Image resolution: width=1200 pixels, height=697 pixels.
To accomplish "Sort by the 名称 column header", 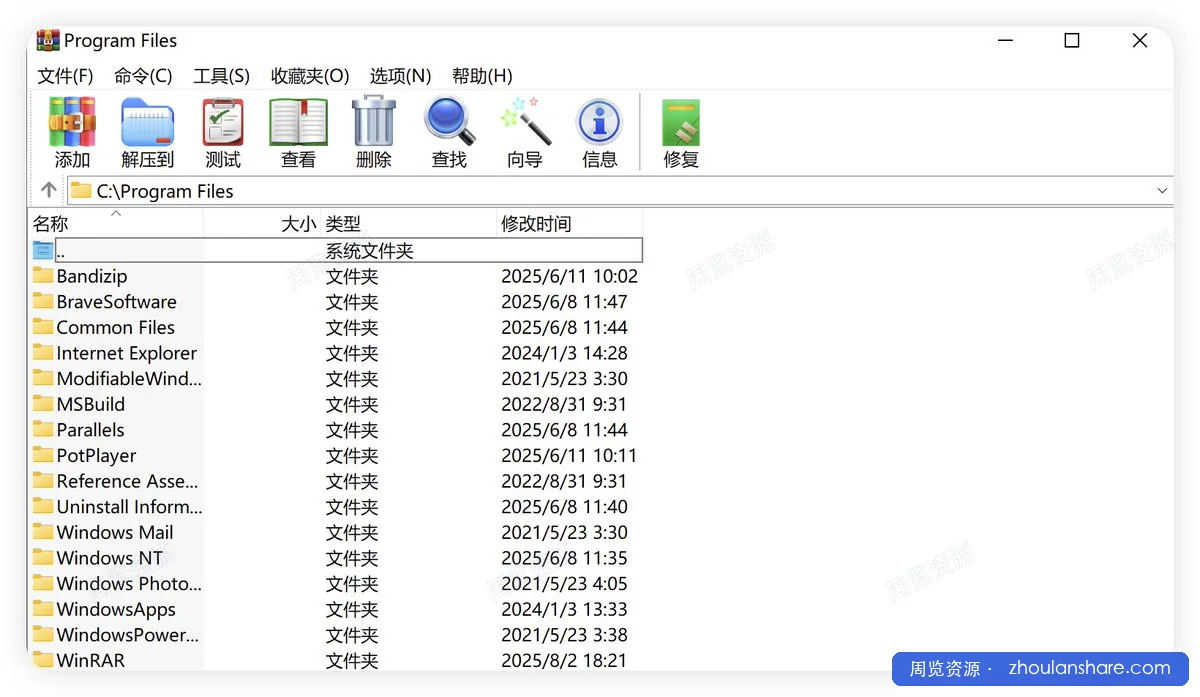I will (x=116, y=224).
